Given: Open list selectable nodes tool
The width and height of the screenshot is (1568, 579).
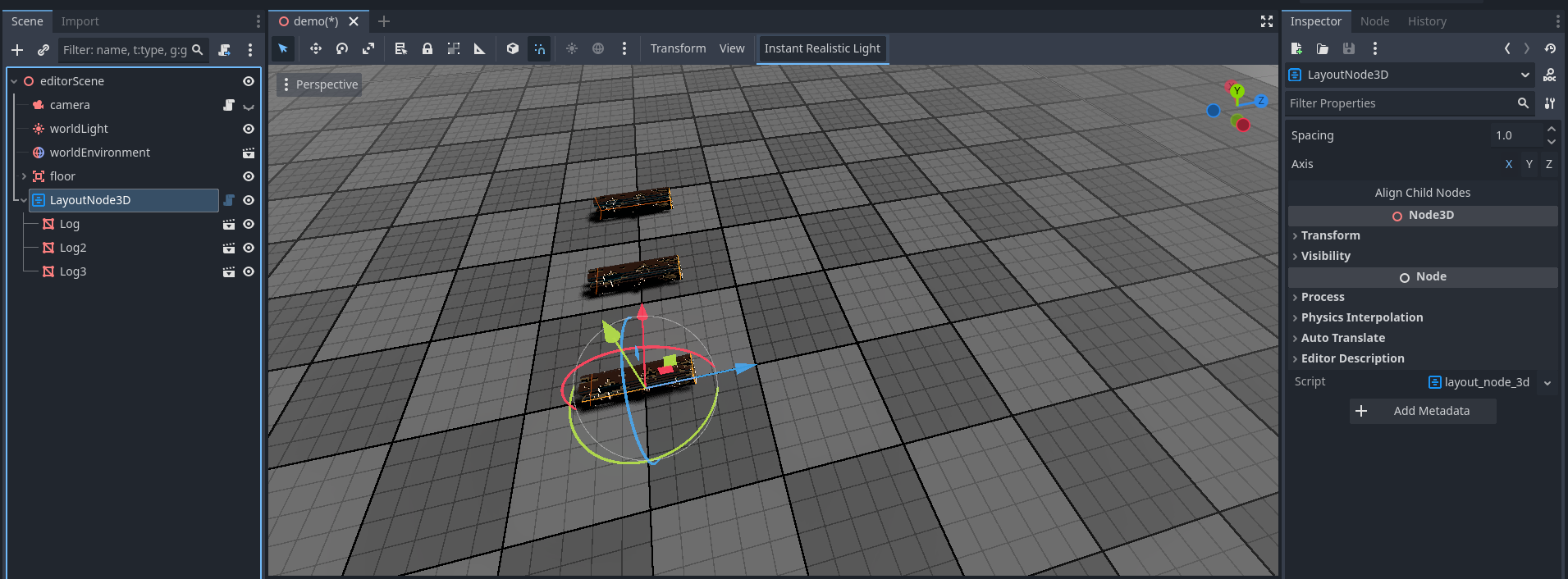Looking at the screenshot, I should click(401, 48).
